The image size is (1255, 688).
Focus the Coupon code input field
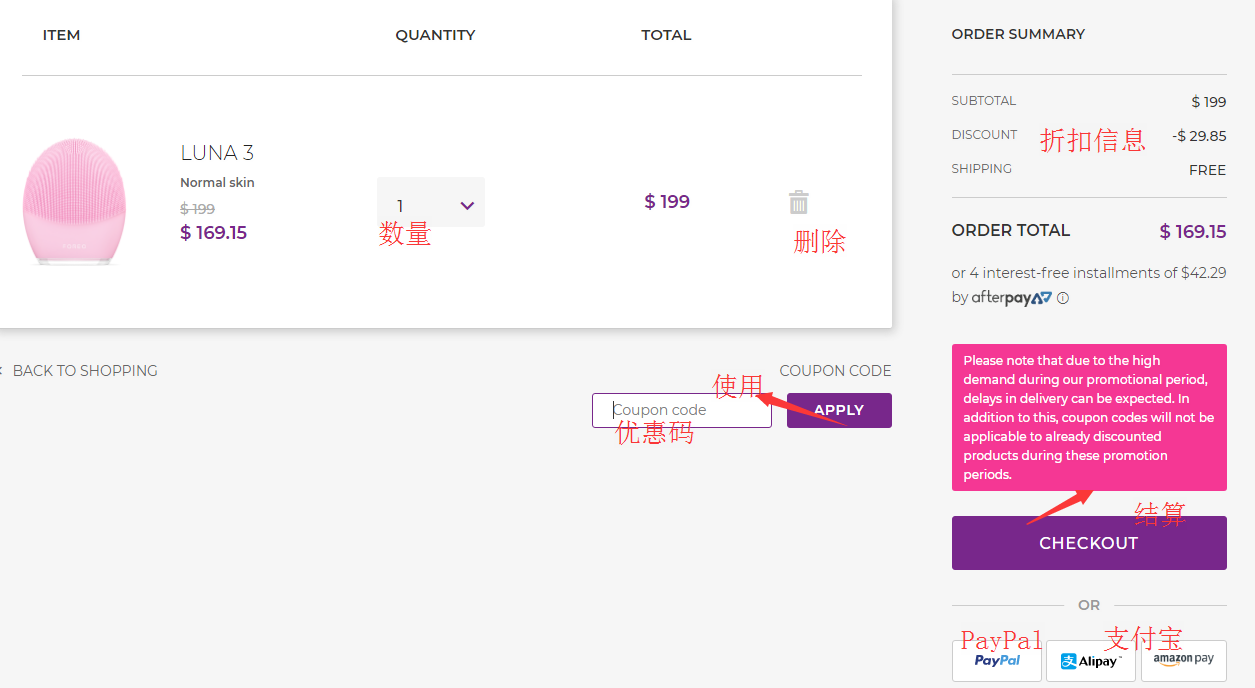coord(681,410)
